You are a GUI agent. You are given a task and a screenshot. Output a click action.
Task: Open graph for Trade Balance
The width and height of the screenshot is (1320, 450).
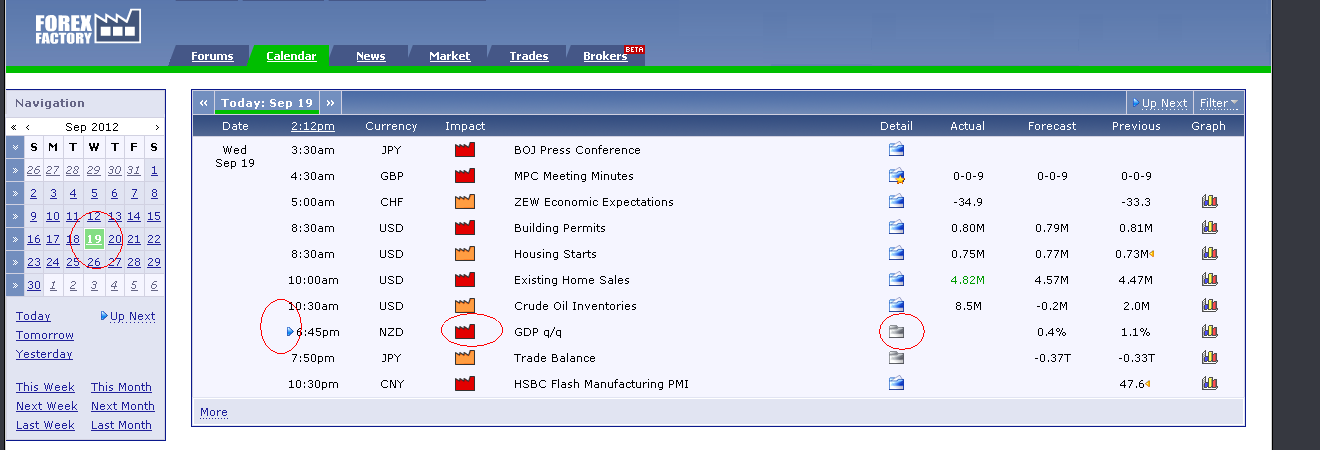coord(1209,358)
